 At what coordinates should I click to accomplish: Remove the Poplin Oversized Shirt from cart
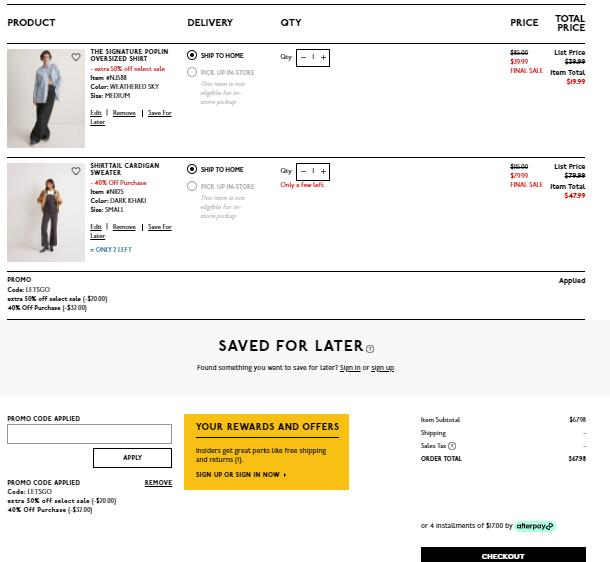click(124, 113)
